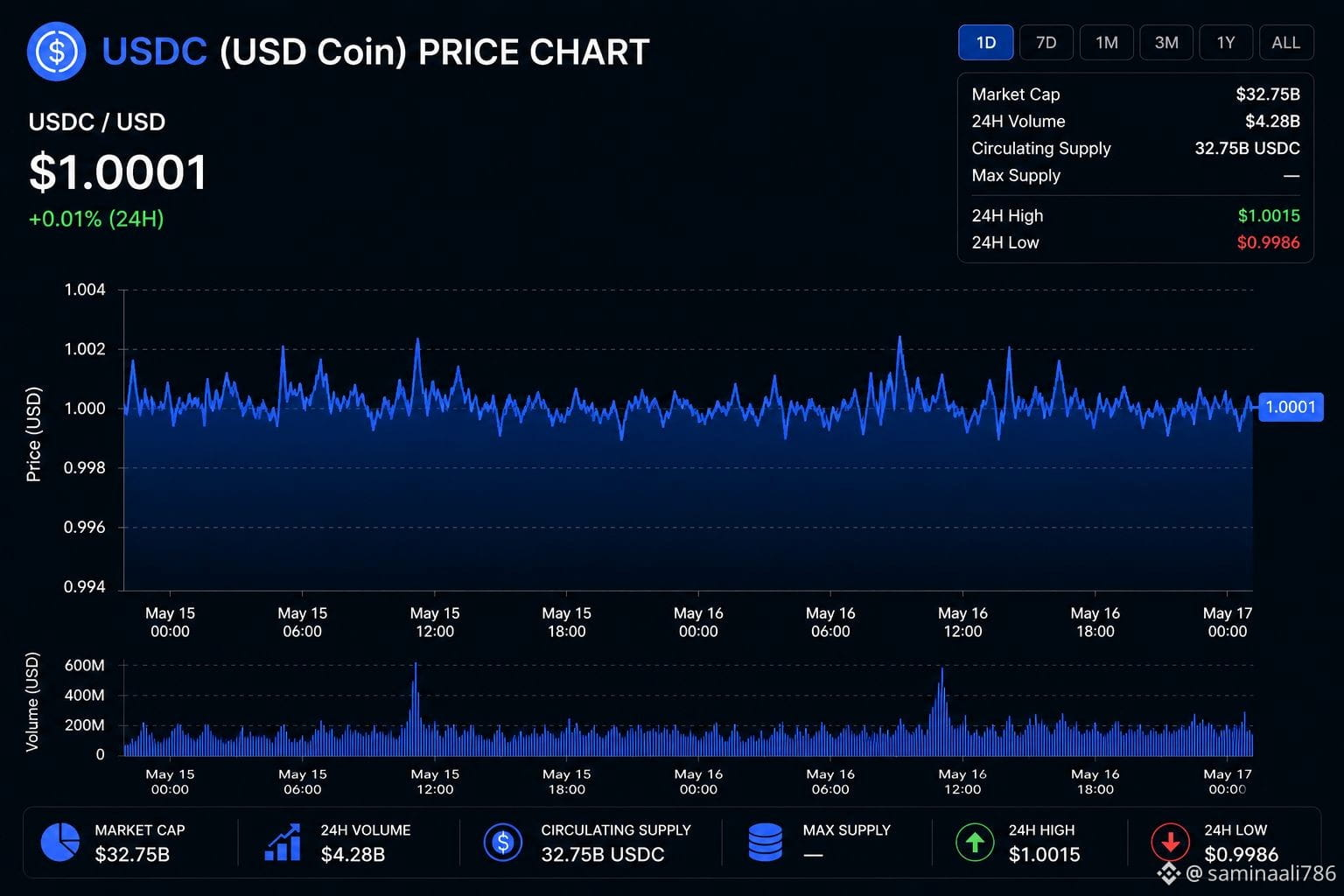Viewport: 1344px width, 896px height.
Task: Click the $1.0001 headline price
Action: [118, 172]
